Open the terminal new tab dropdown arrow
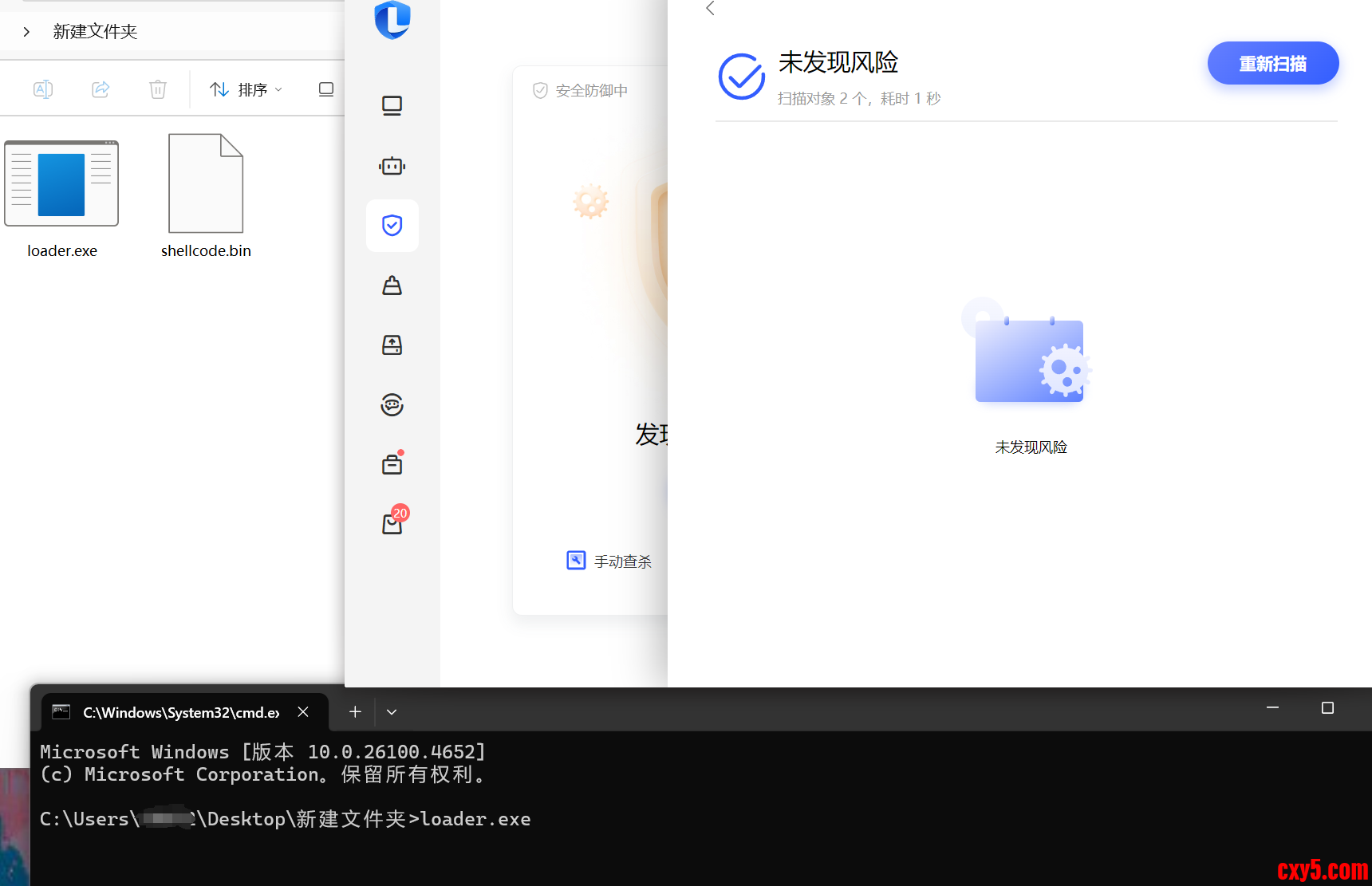The image size is (1372, 886). point(392,712)
